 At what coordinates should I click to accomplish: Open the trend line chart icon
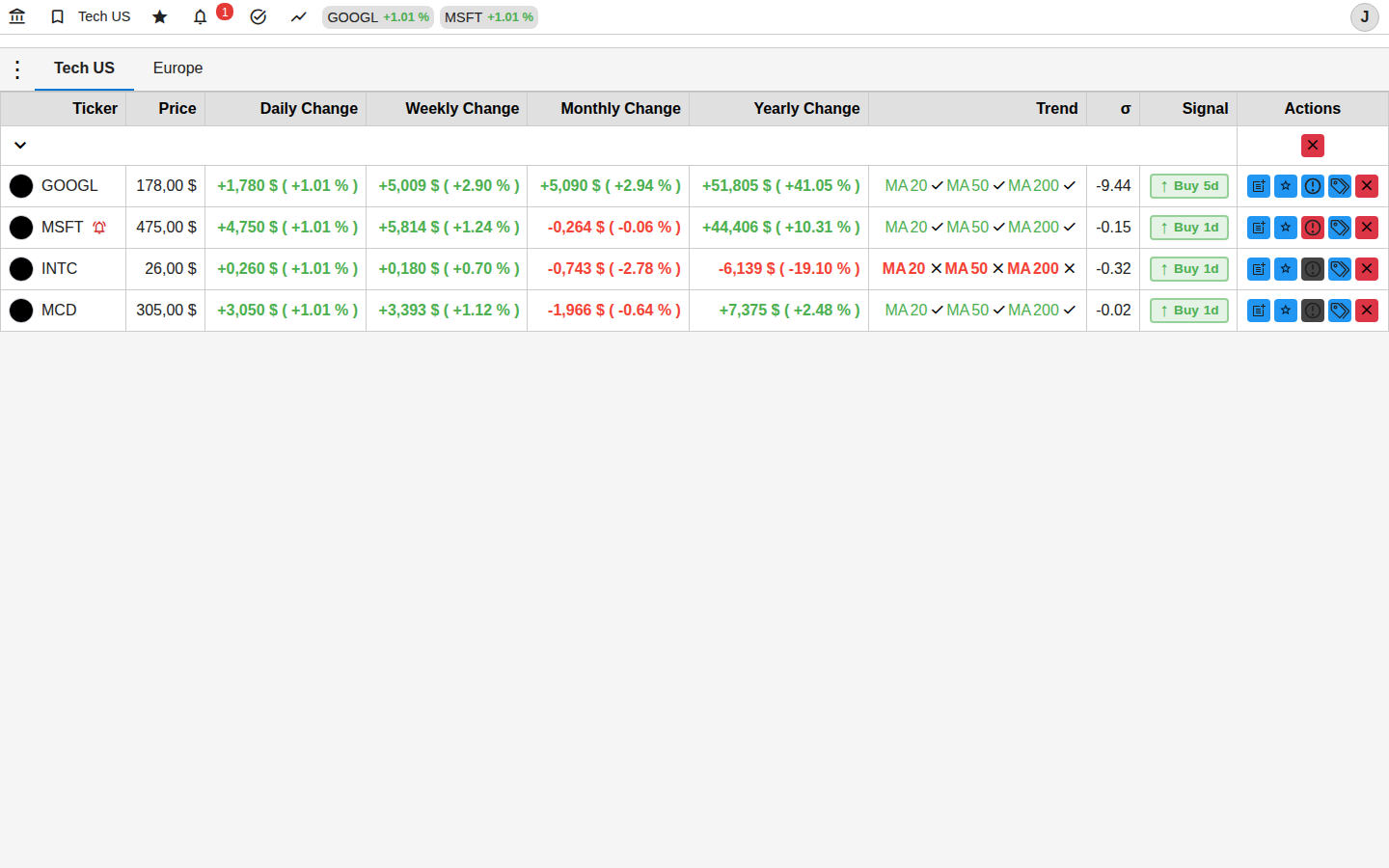[299, 16]
